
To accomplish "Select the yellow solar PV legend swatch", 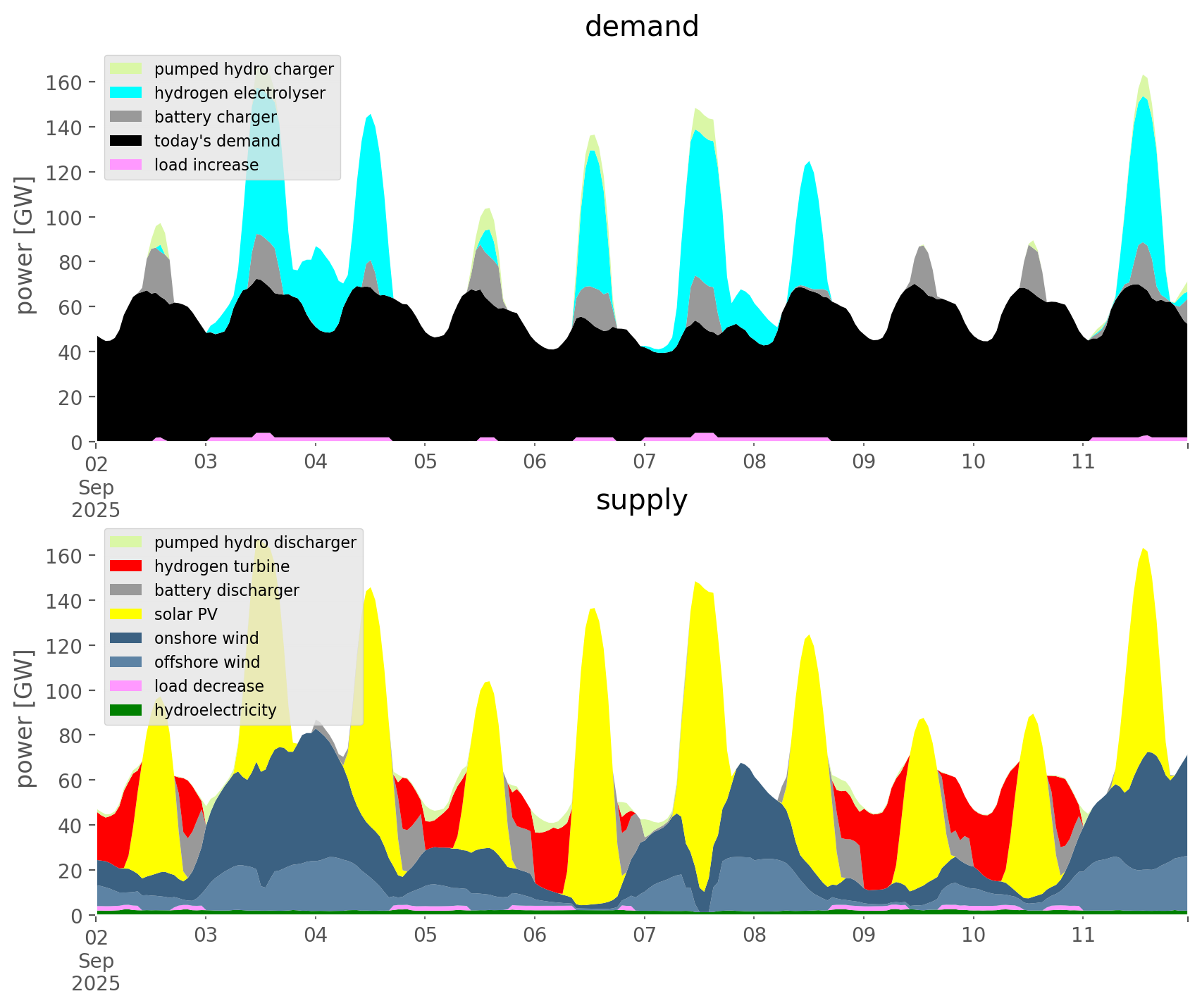I will coord(126,614).
